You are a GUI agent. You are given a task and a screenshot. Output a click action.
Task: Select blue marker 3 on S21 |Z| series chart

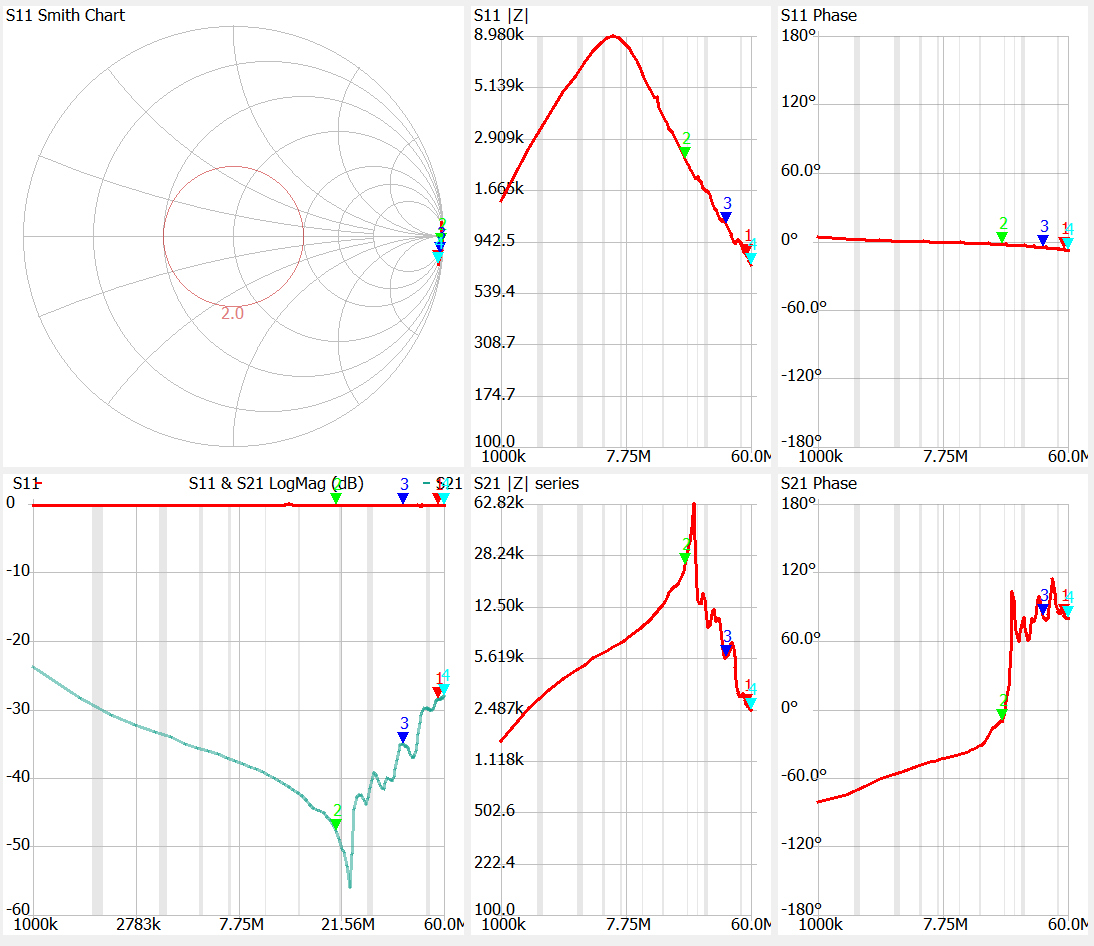[x=726, y=650]
